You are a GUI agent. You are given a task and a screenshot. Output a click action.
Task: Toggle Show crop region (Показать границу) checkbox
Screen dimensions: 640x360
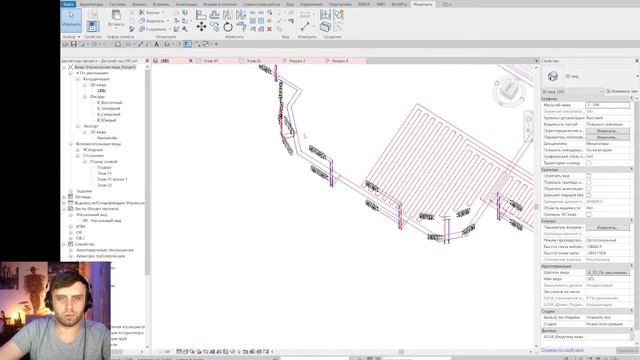[x=589, y=182]
